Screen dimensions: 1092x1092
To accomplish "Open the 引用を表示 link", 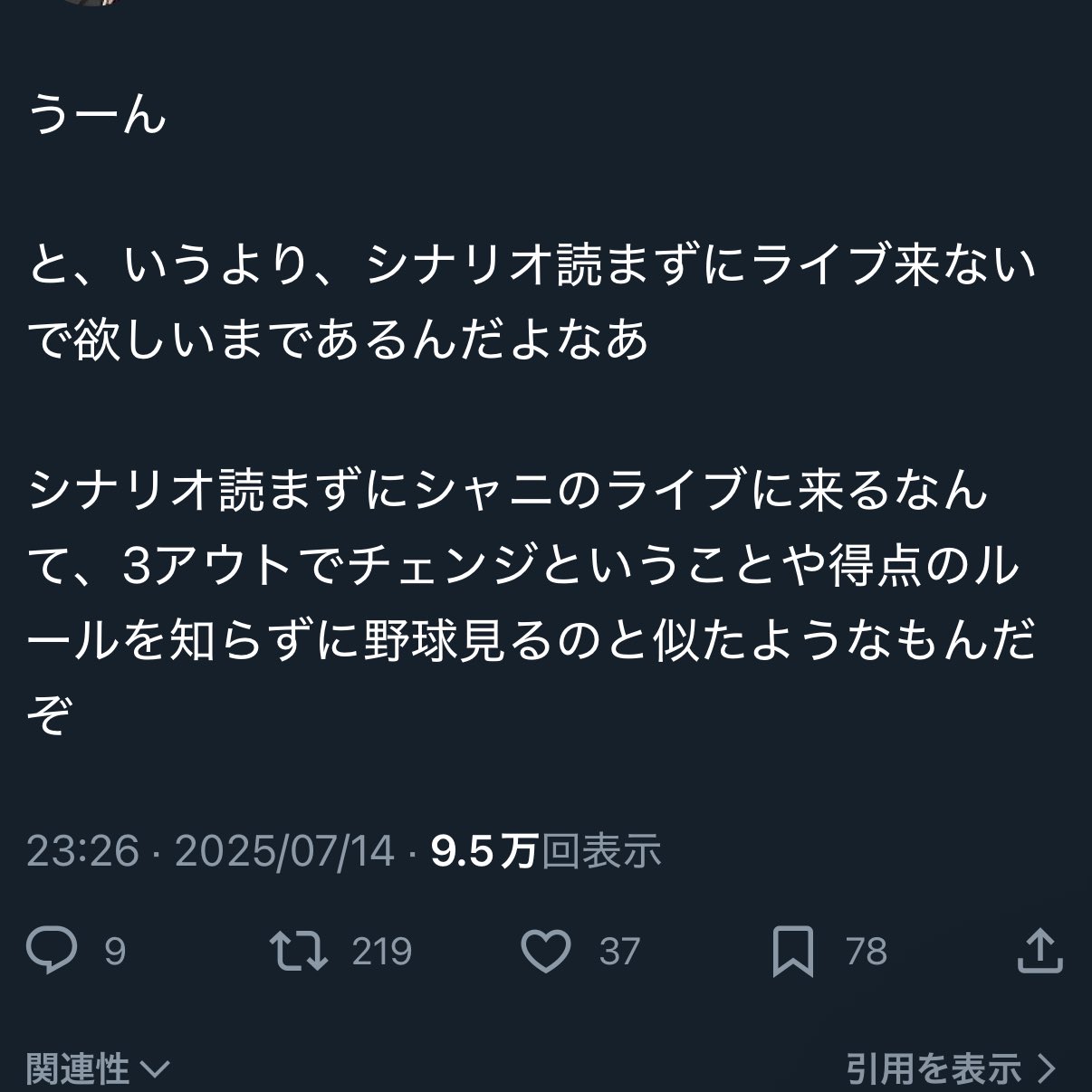I will coord(934,1069).
